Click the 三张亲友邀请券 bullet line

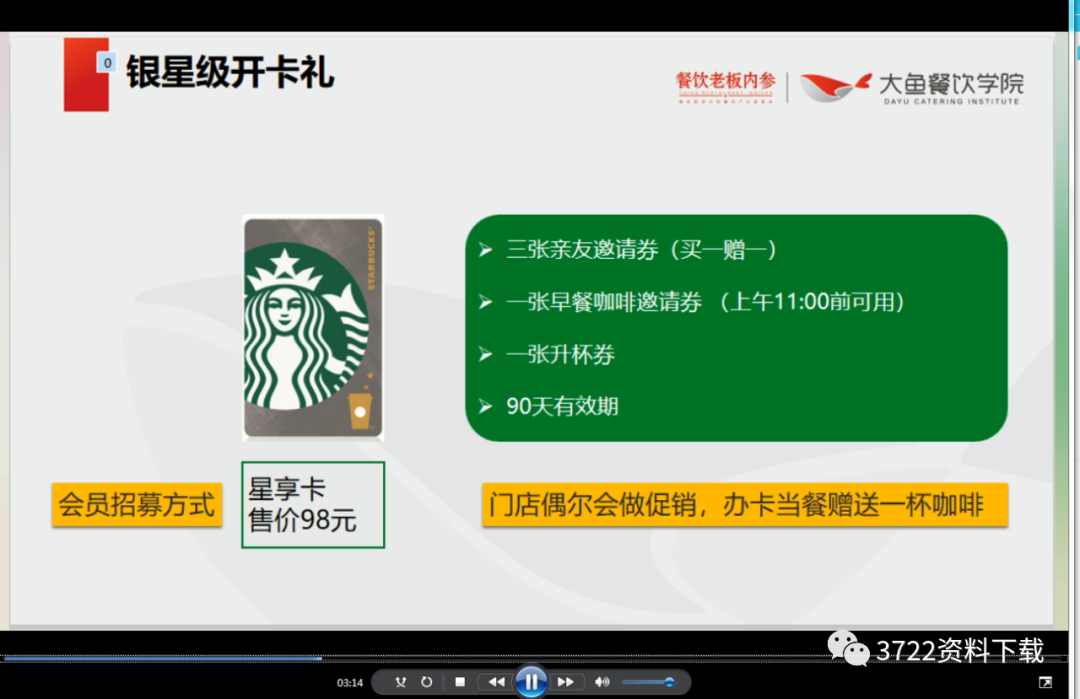click(x=628, y=249)
